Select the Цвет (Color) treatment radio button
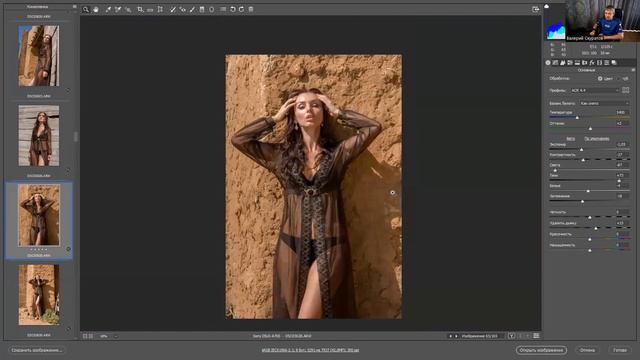 600,78
